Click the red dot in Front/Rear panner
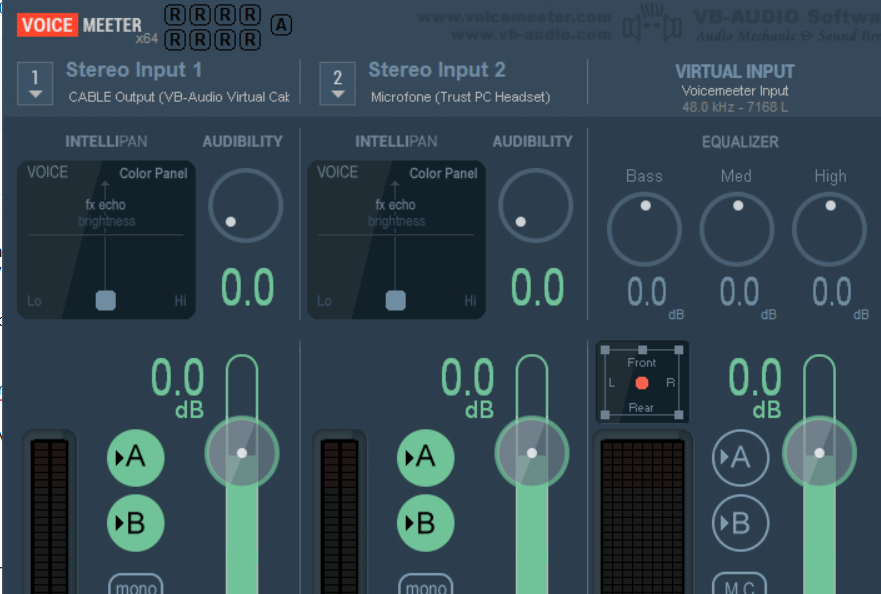The image size is (881, 594). 642,383
